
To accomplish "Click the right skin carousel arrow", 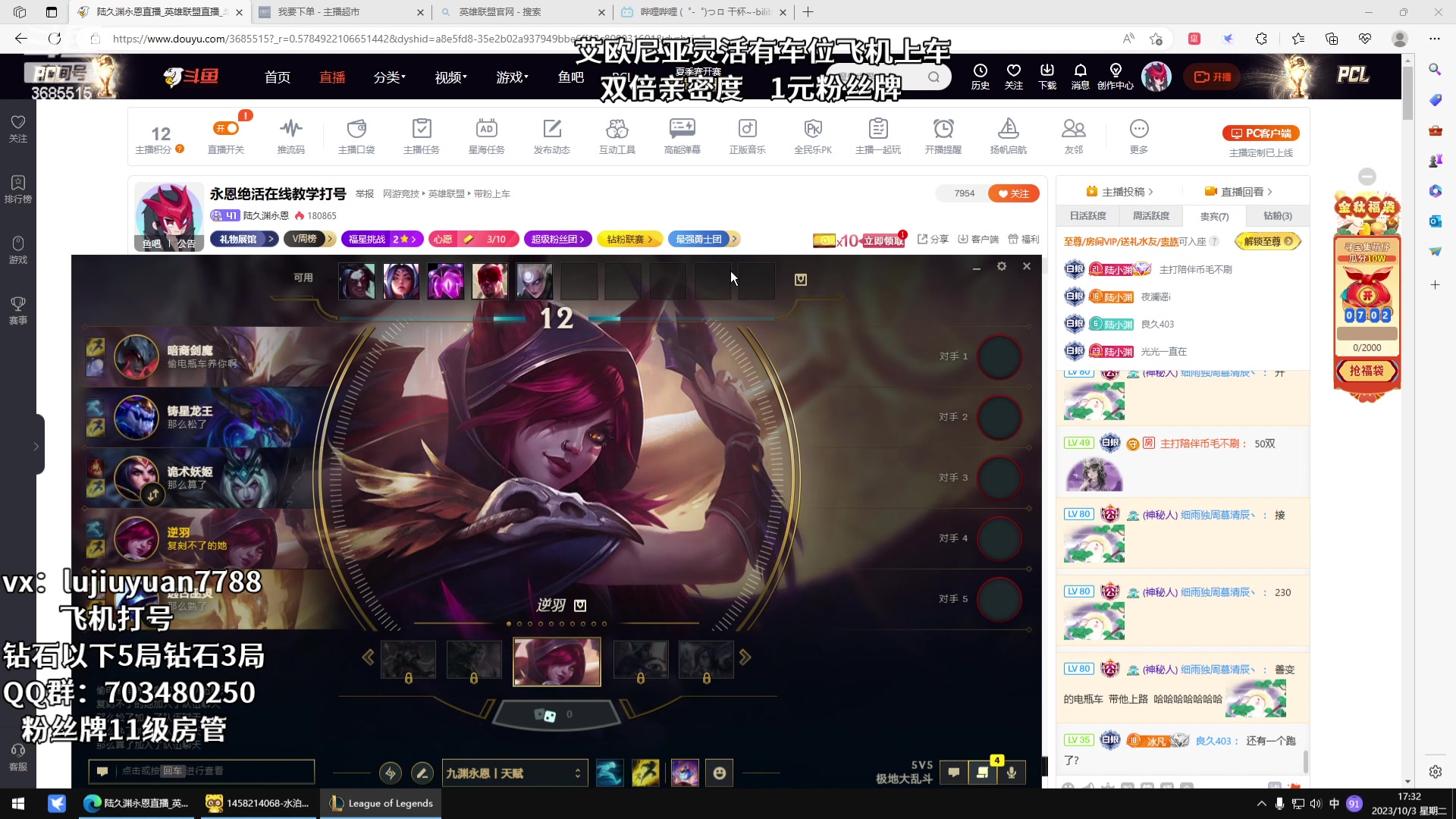I will 745,657.
